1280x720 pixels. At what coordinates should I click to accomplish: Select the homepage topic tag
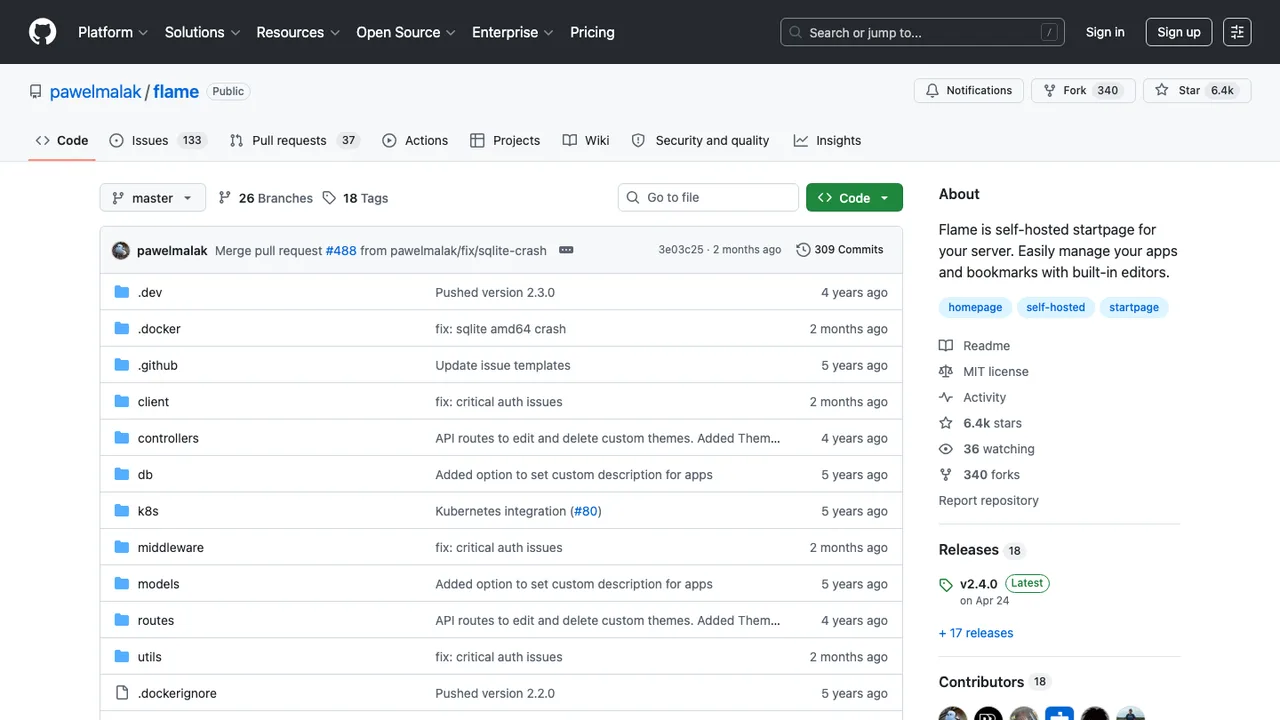click(975, 308)
